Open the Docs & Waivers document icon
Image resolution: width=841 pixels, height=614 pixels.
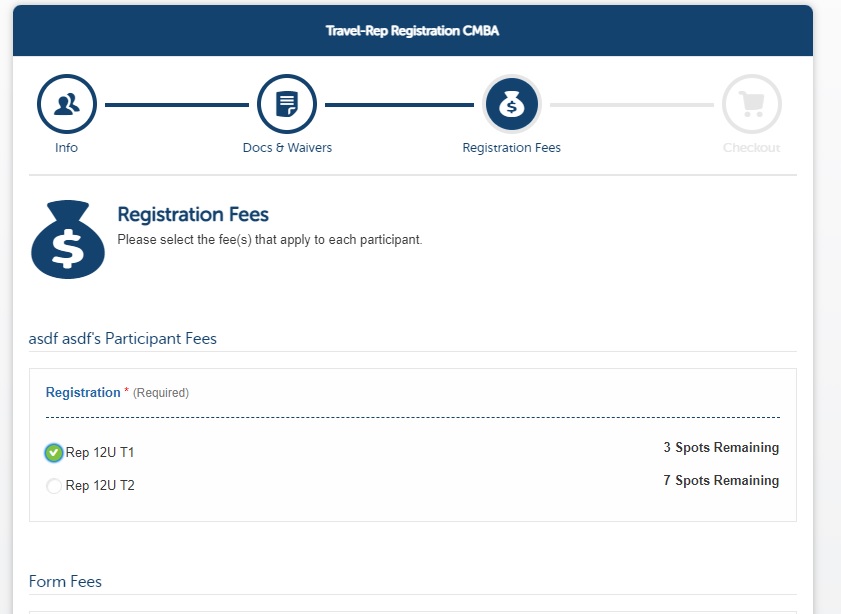click(287, 104)
